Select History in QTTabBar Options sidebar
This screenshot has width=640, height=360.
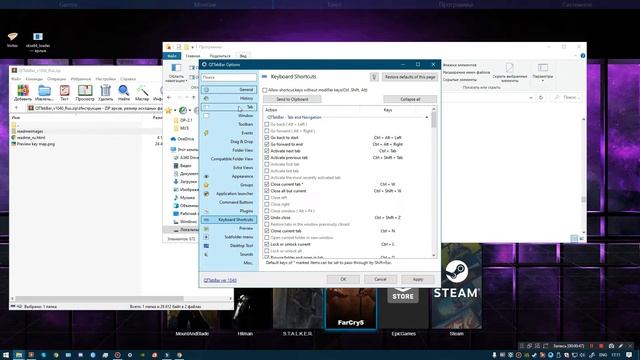[229, 98]
